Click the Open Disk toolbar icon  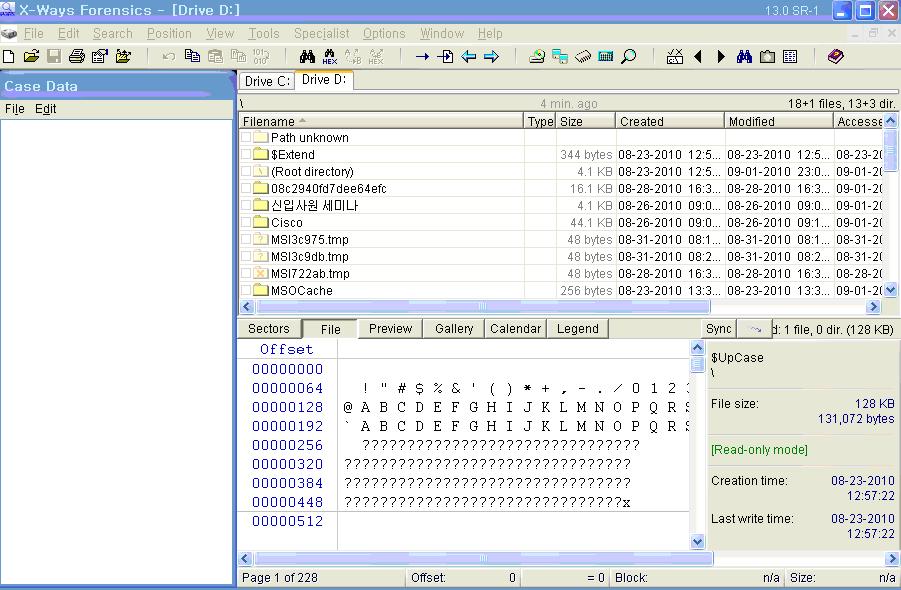point(537,56)
